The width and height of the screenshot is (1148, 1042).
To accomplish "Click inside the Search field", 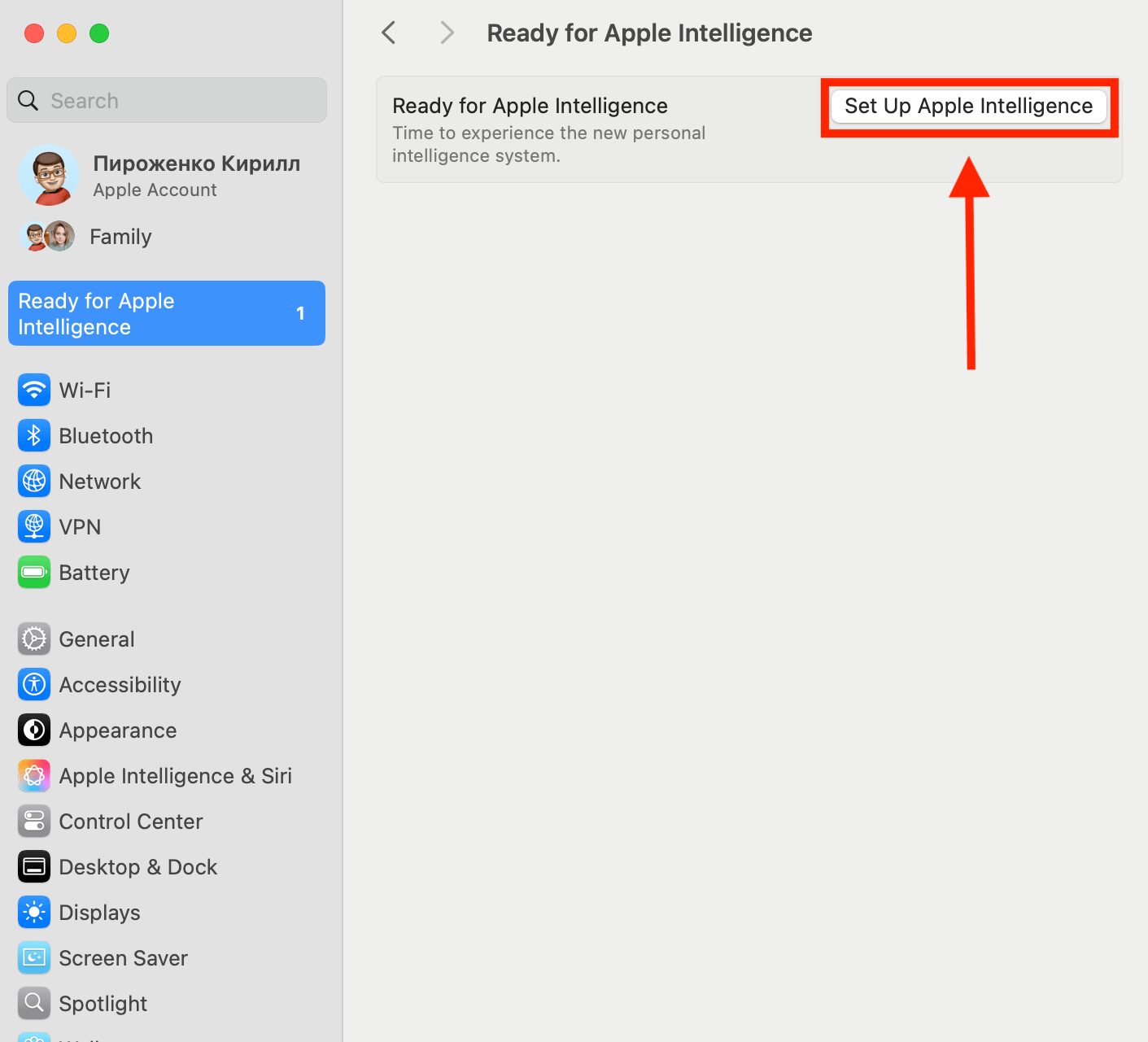I will (x=166, y=100).
